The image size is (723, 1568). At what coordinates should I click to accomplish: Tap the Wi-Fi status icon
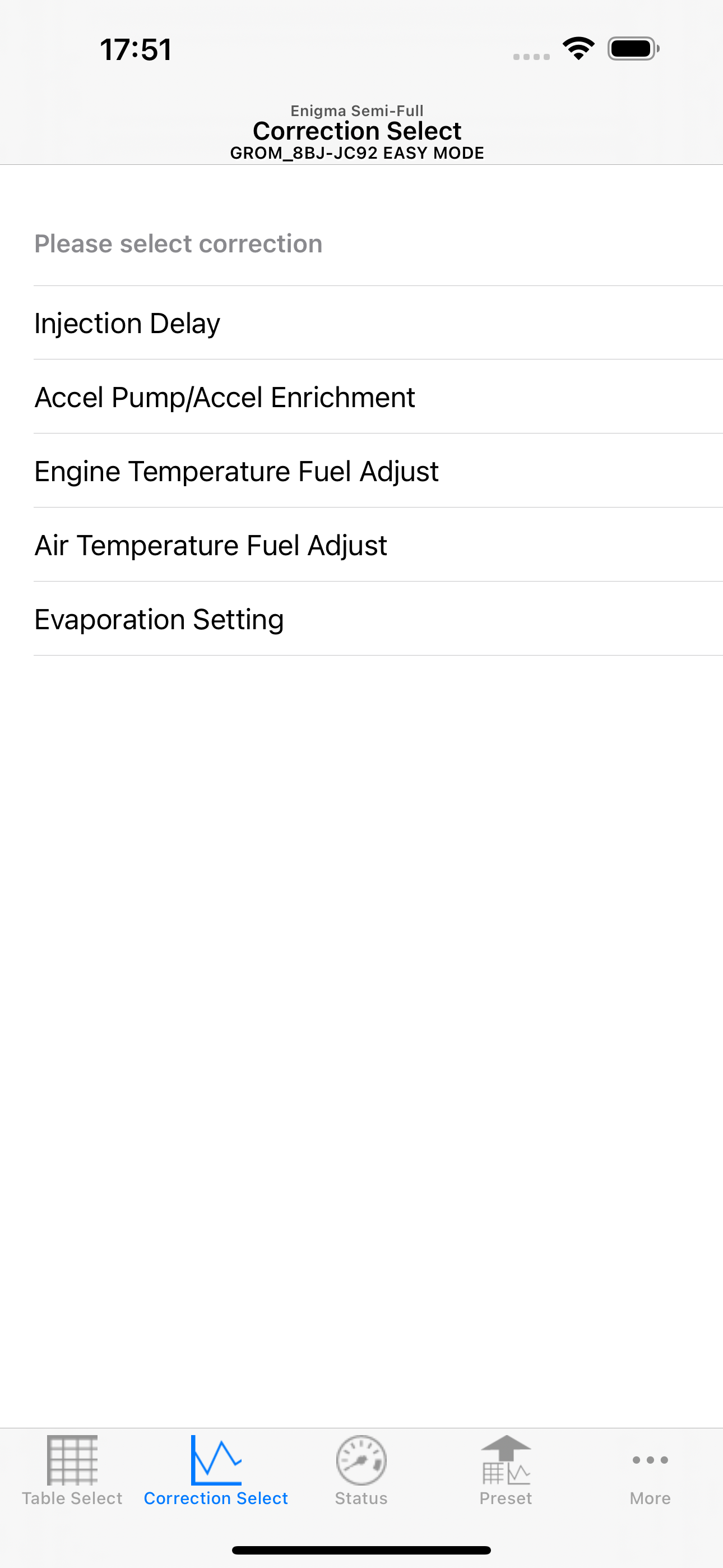[x=579, y=49]
